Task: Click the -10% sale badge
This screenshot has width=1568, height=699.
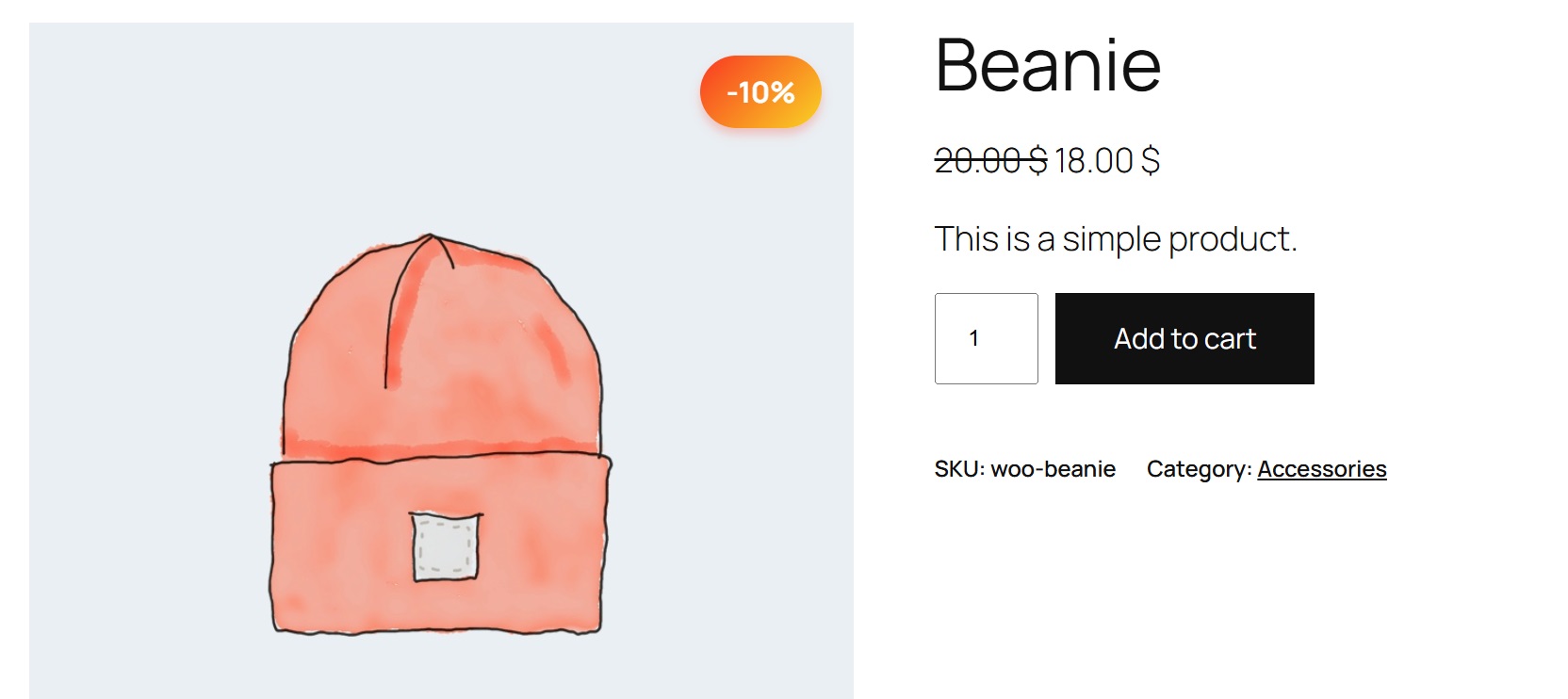Action: click(760, 92)
